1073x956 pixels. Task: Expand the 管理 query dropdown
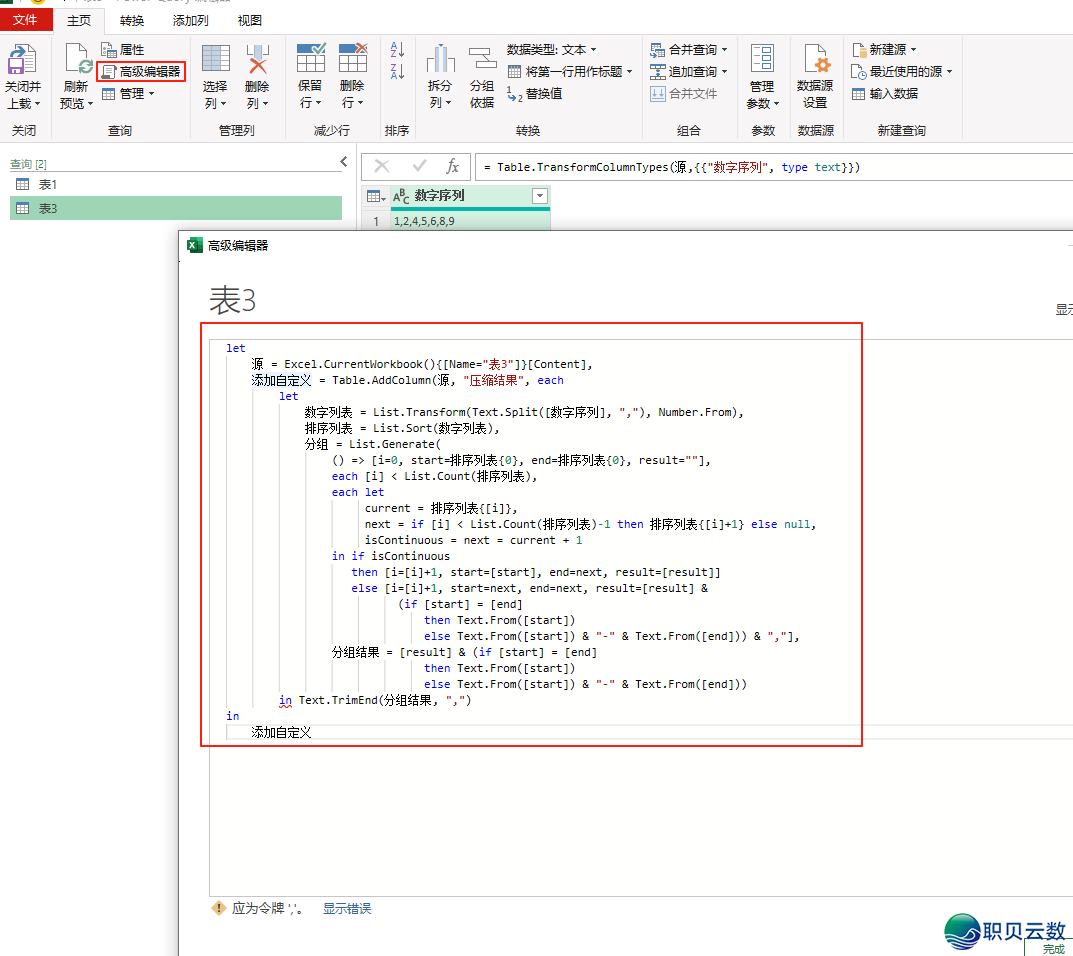point(128,93)
